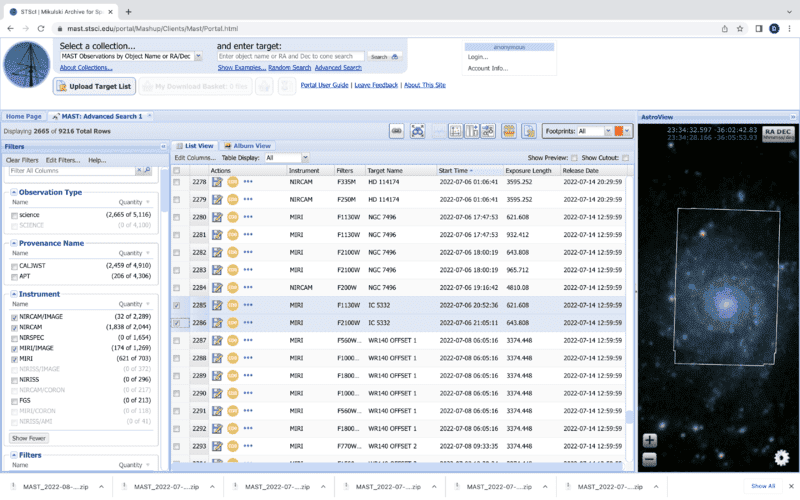The height and width of the screenshot is (500, 800).
Task: Open footprint color dropdown arrow
Action: [627, 131]
